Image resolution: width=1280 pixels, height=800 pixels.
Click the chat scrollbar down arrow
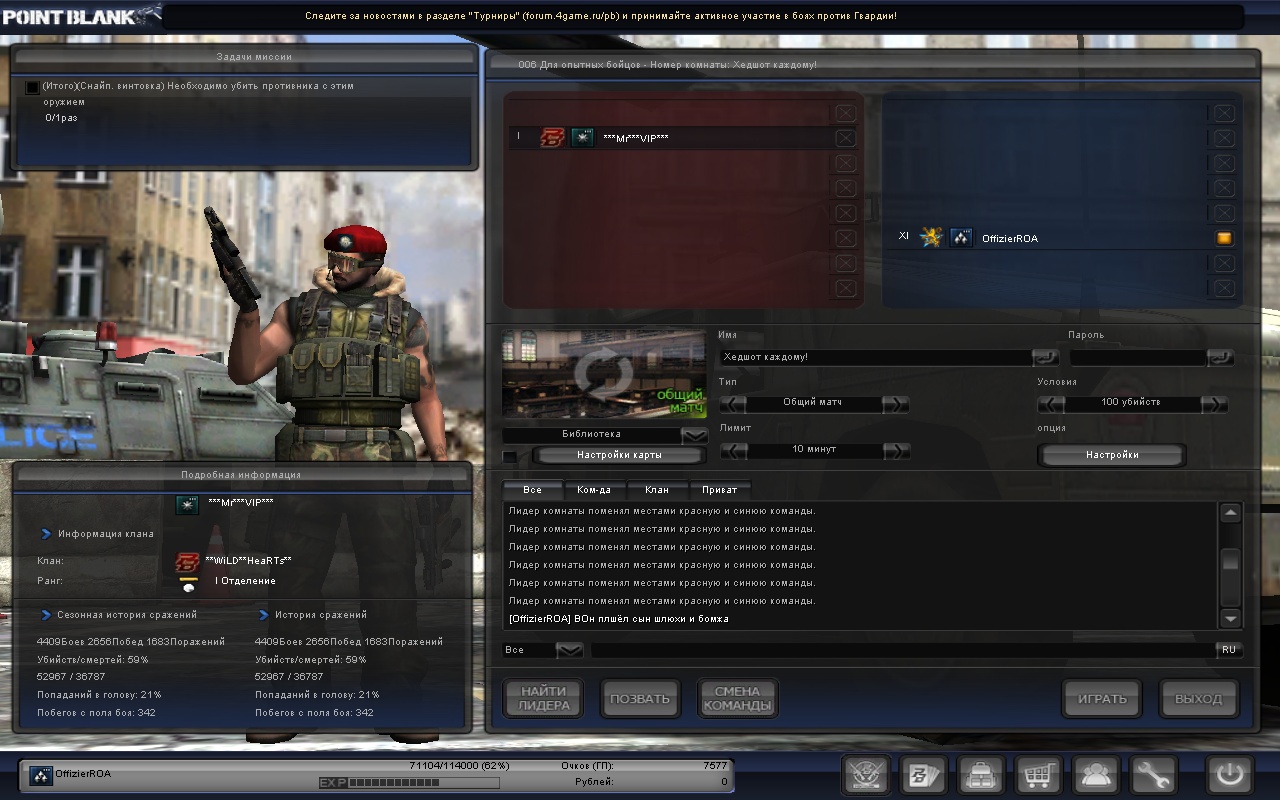[1230, 617]
